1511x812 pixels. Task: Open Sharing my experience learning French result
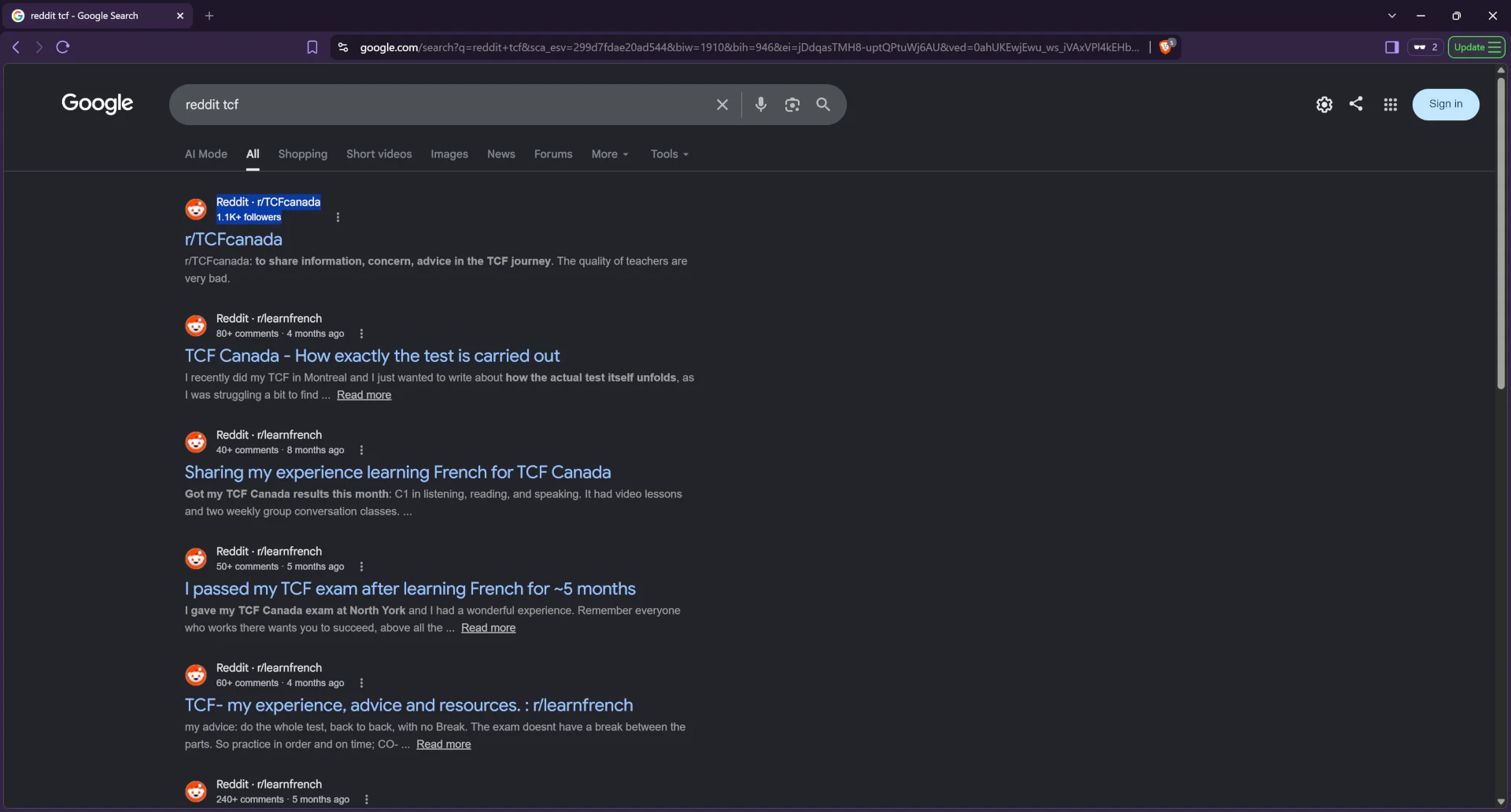(397, 472)
